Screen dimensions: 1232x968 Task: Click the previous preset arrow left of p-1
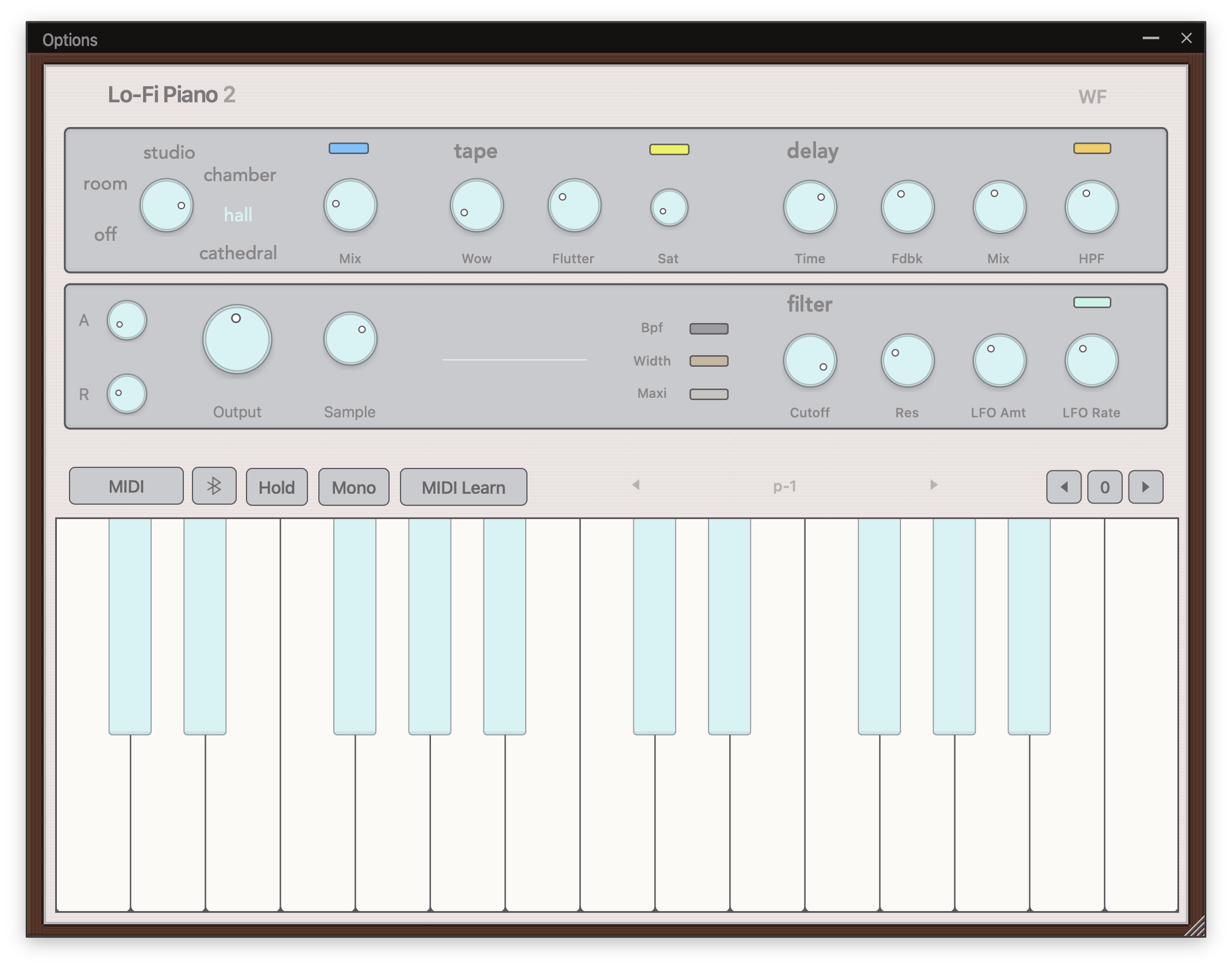click(636, 485)
